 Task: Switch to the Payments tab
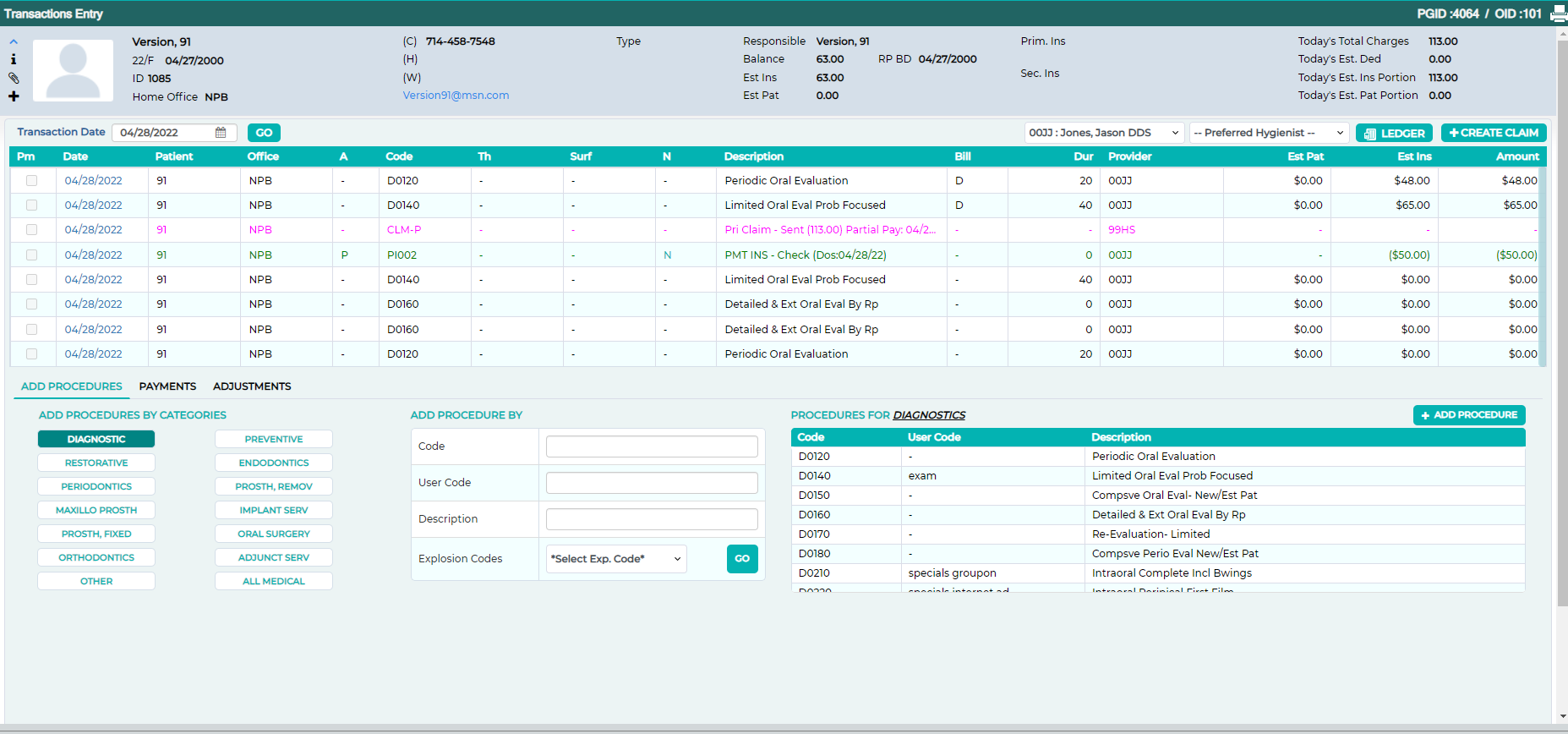click(167, 386)
